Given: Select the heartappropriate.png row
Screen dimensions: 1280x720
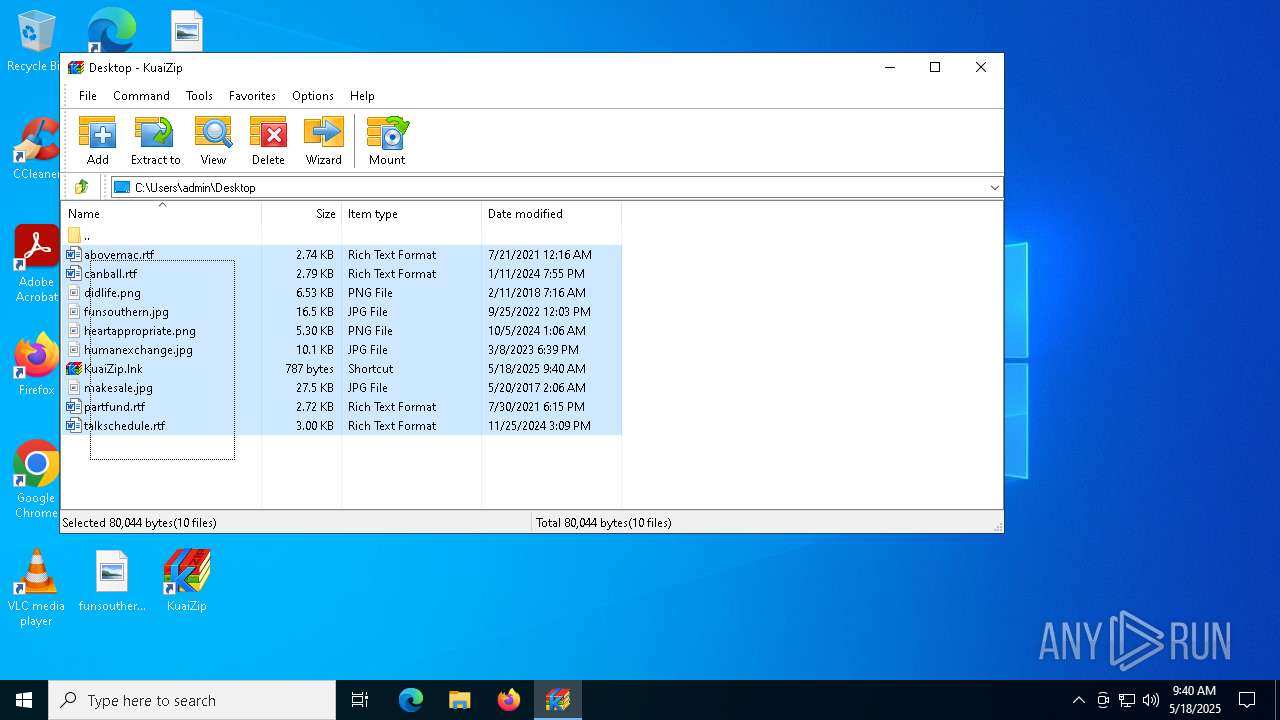Looking at the screenshot, I should click(342, 331).
